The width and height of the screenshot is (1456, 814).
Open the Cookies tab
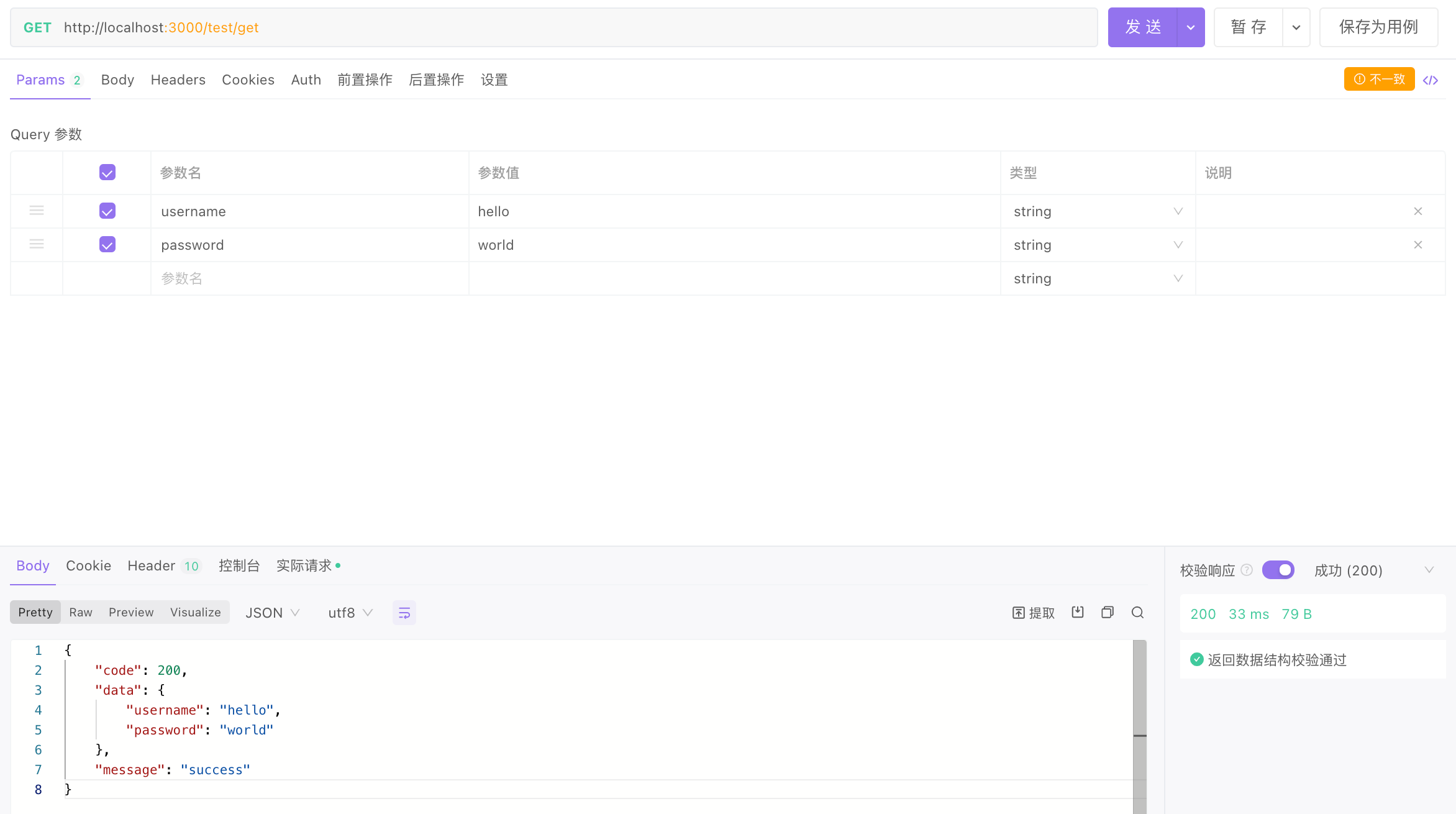tap(248, 80)
